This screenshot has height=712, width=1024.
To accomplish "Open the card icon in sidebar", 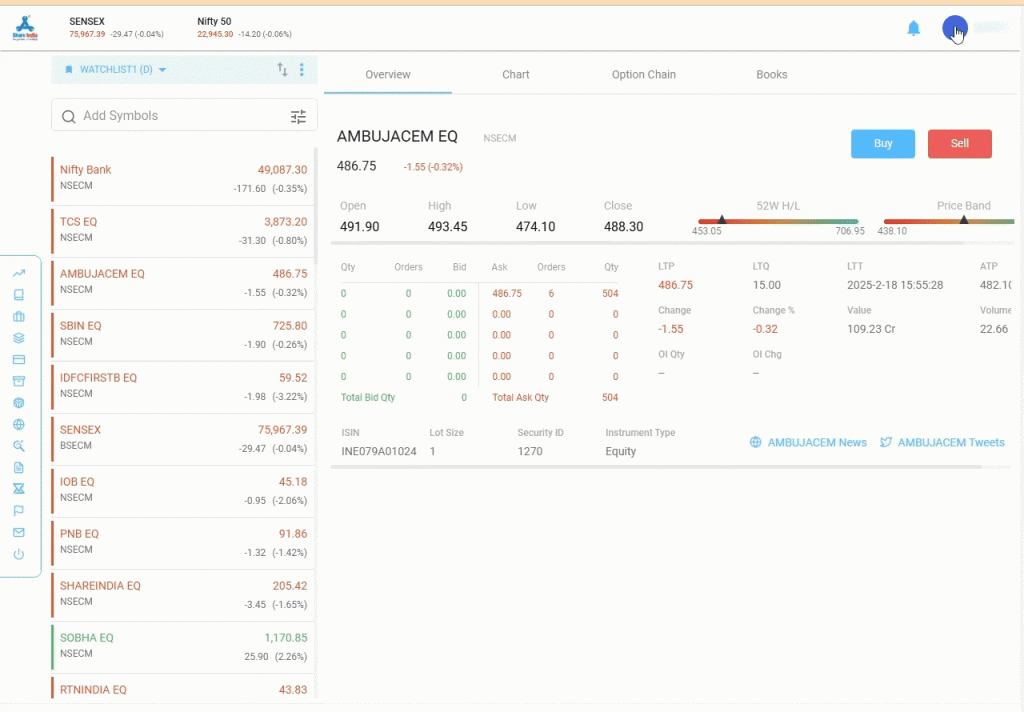I will tap(19, 359).
